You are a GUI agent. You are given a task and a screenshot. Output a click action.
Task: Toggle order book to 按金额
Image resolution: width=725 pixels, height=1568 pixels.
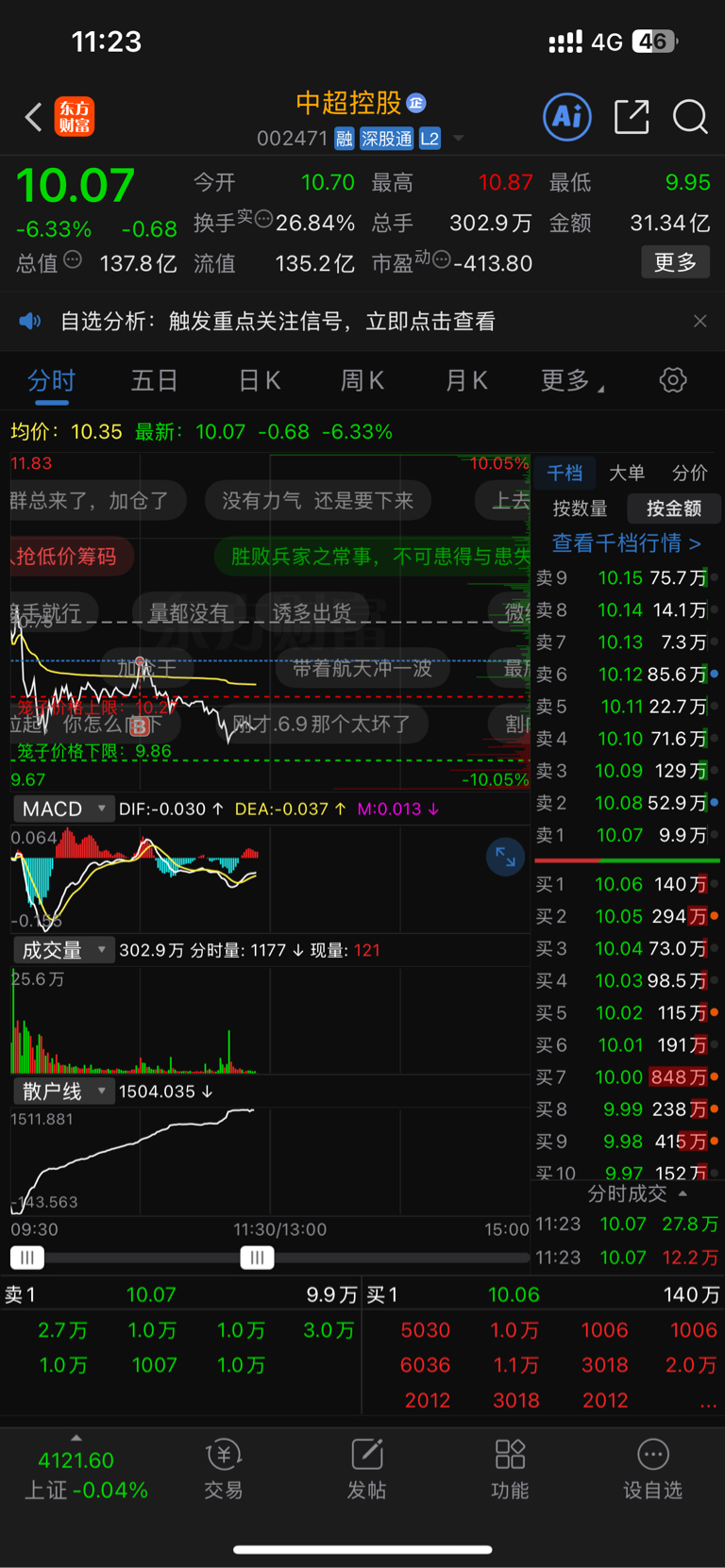[x=674, y=509]
